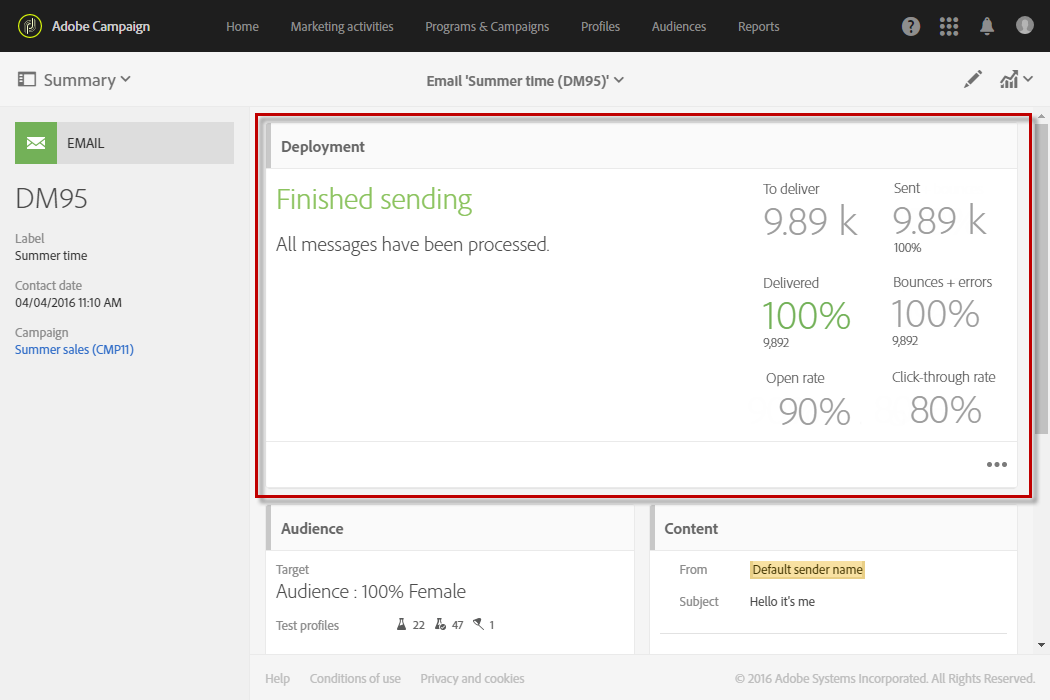1050x700 pixels.
Task: Click the 'Test profiles' label
Action: coord(307,625)
